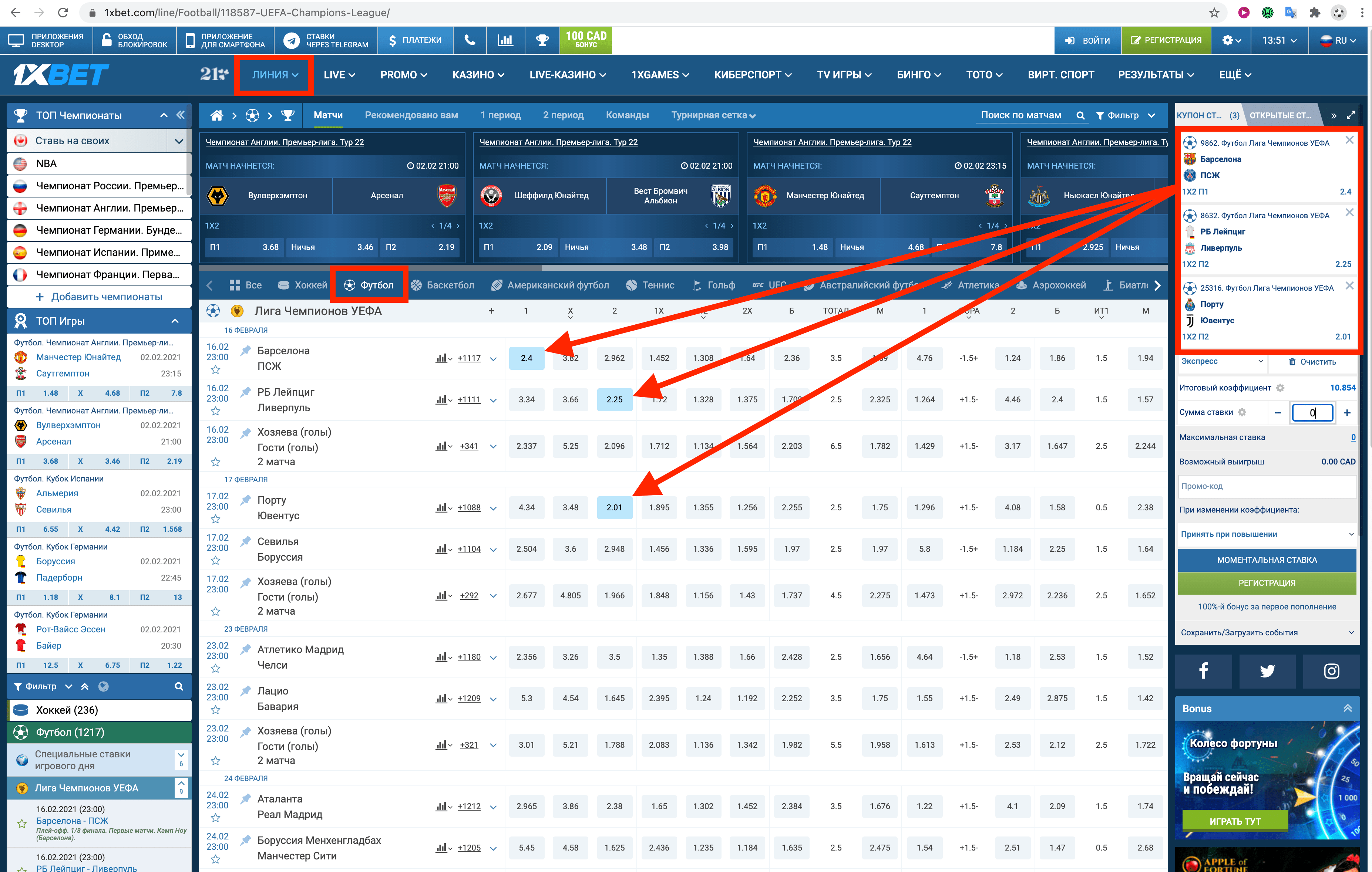Open statistics icon for Porto vs Juventus

click(x=441, y=507)
